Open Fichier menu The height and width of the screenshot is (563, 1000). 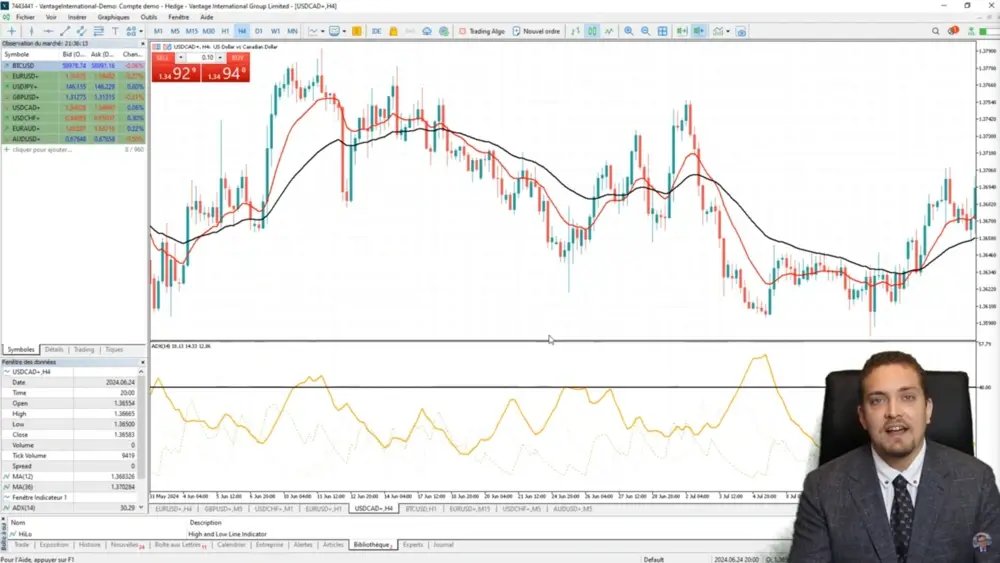pyautogui.click(x=25, y=17)
